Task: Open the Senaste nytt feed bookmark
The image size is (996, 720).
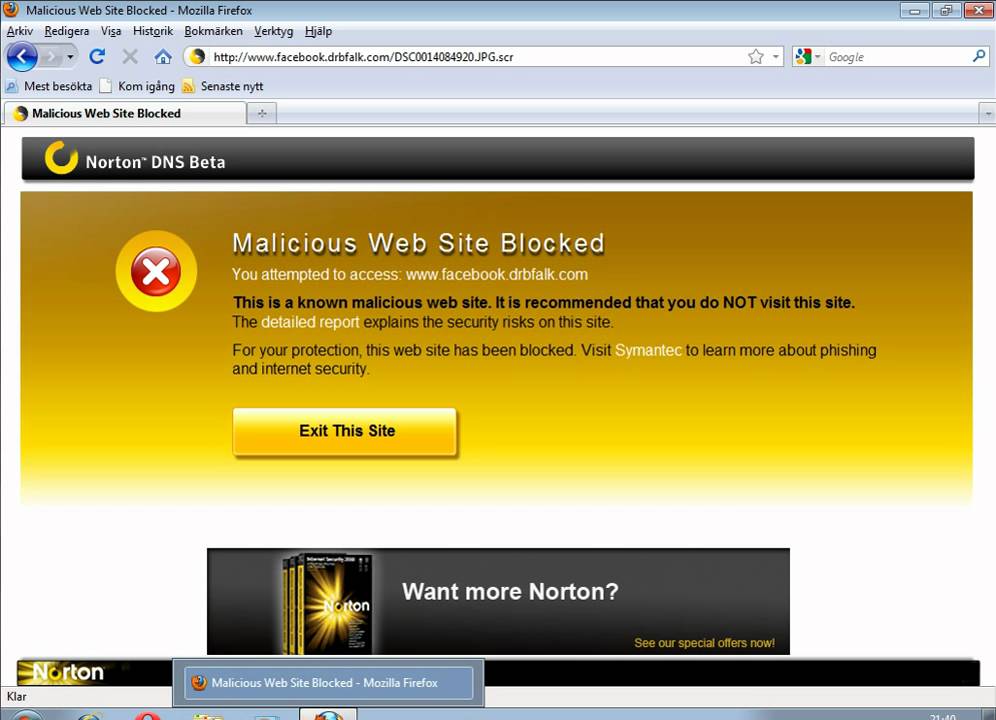Action: (223, 86)
